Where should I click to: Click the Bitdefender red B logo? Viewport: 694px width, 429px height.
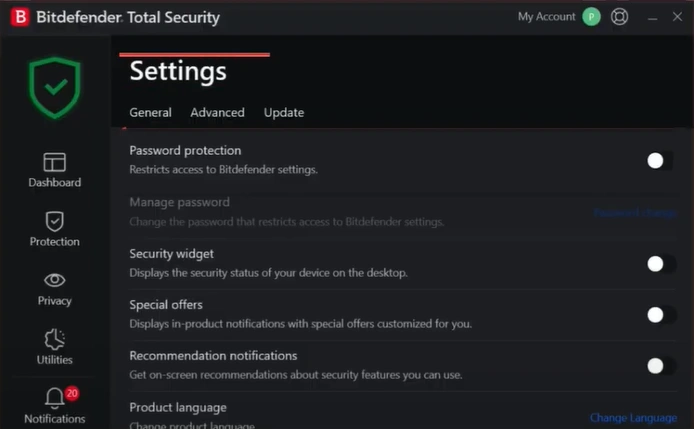click(x=18, y=17)
